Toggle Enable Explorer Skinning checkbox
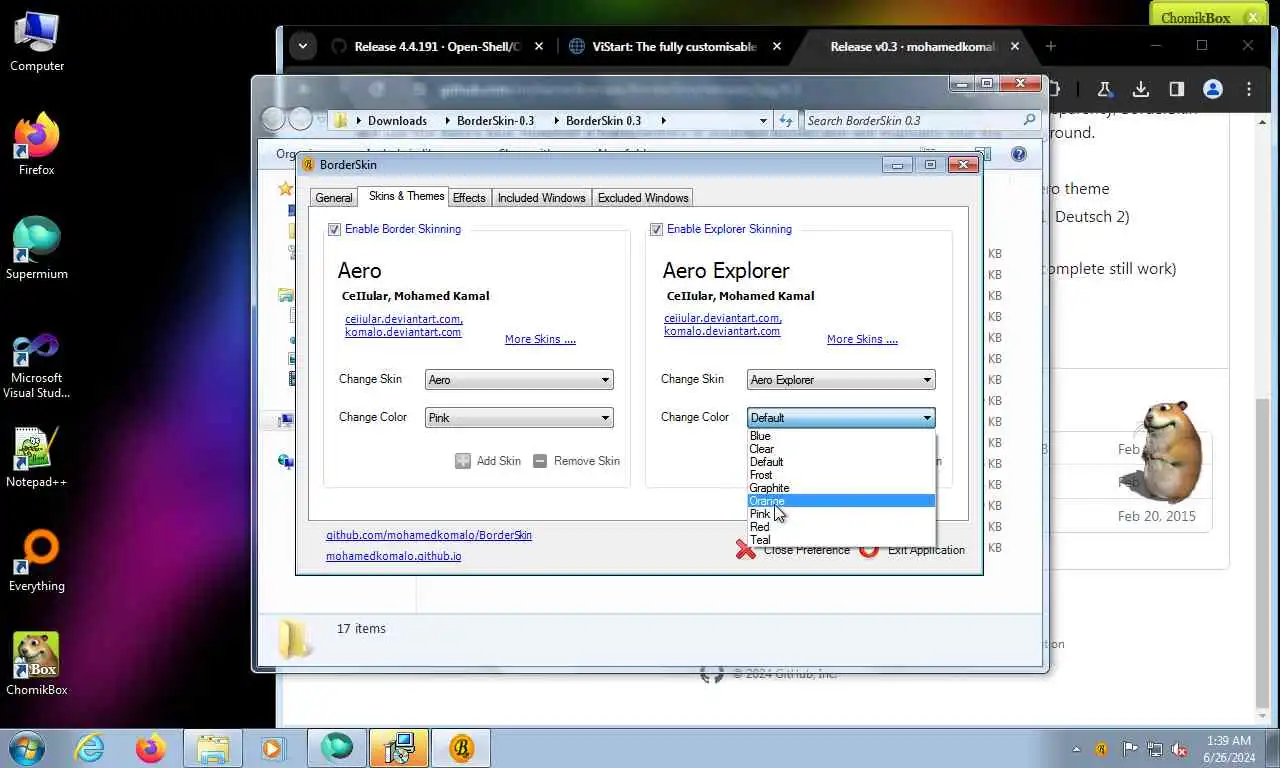This screenshot has height=768, width=1280. coord(656,229)
